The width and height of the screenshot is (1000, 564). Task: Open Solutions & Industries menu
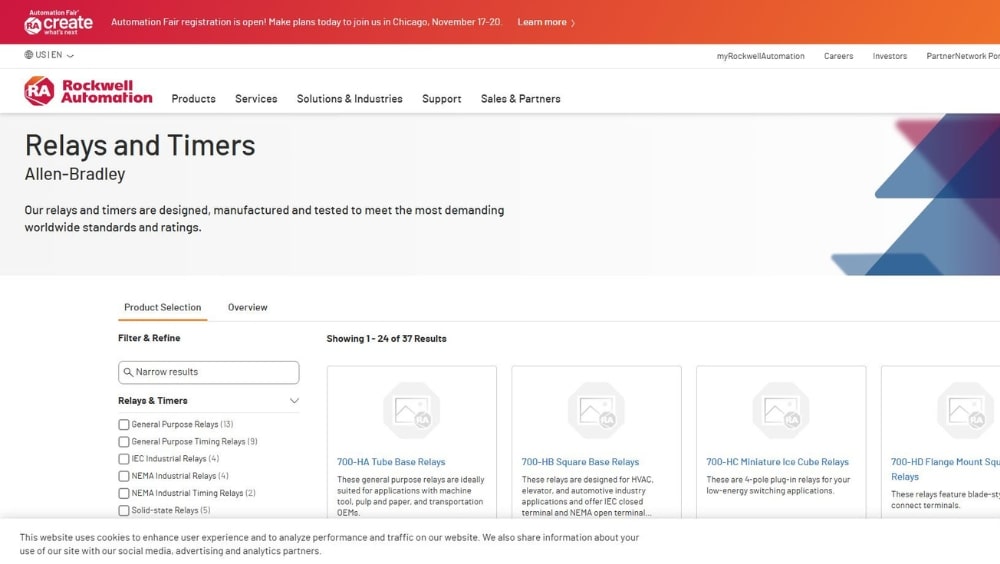(349, 99)
